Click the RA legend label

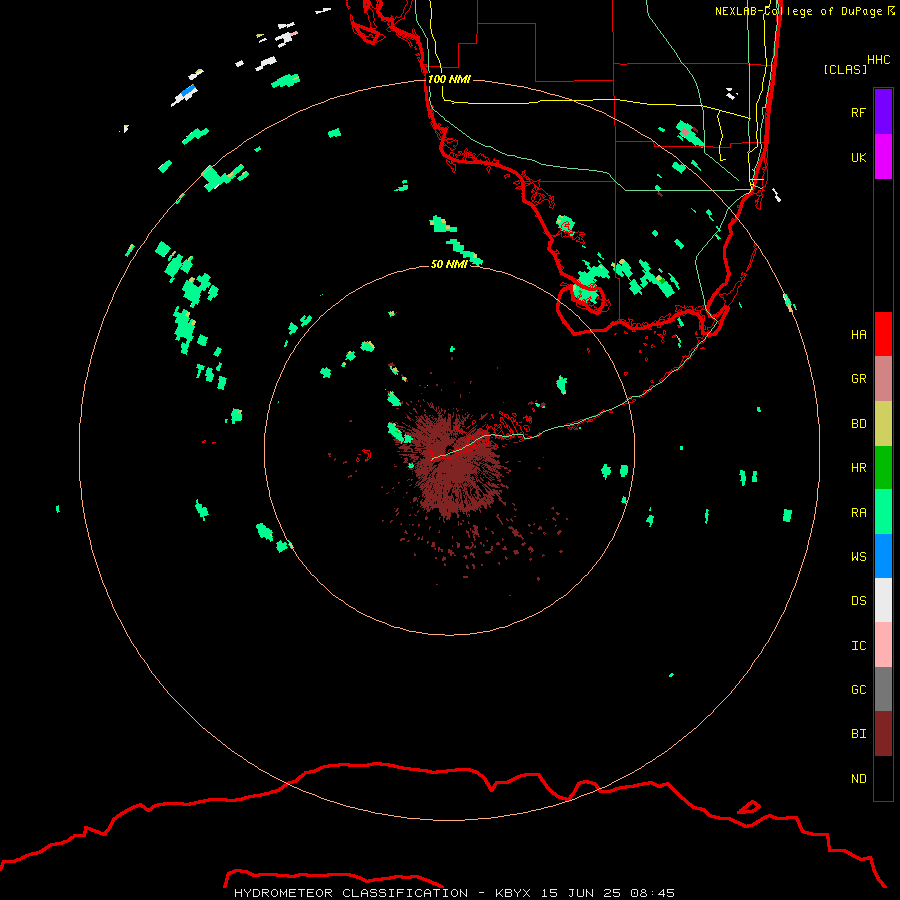click(x=858, y=513)
